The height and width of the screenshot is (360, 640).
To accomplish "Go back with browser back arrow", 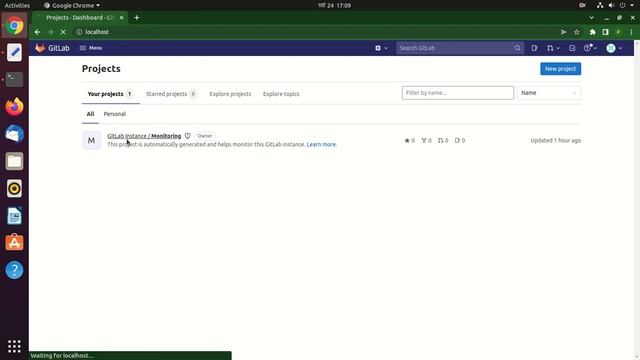I will pos(38,32).
